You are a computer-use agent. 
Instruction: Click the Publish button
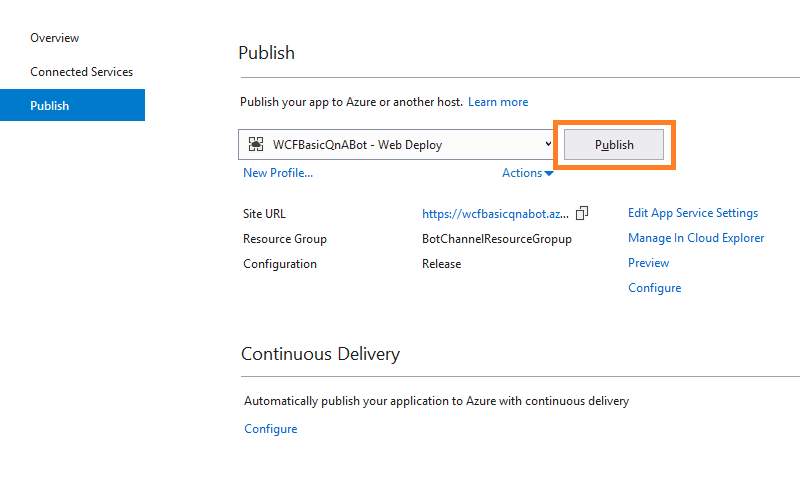tap(614, 145)
